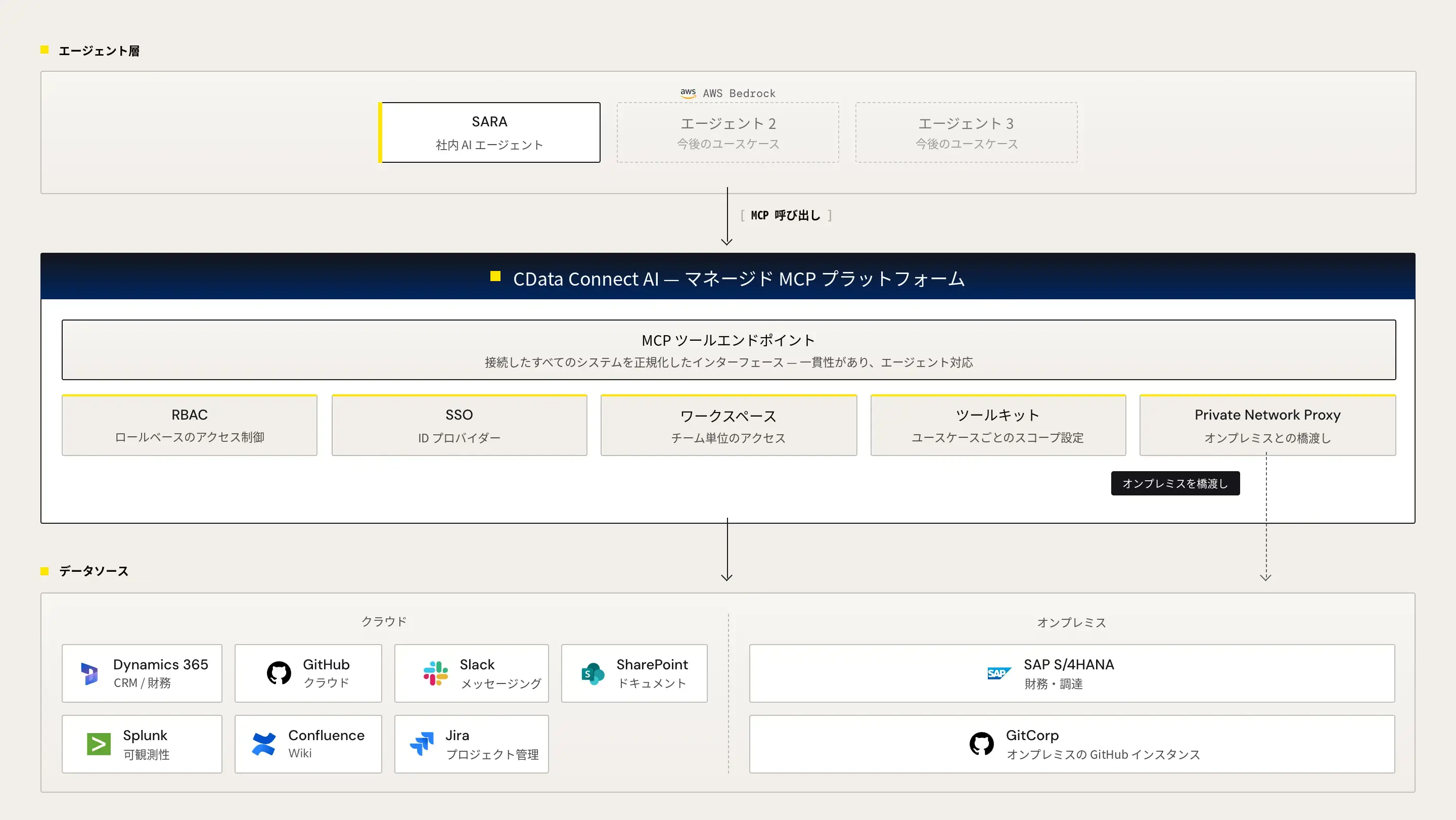Click the オンプレミス group label

click(1071, 622)
